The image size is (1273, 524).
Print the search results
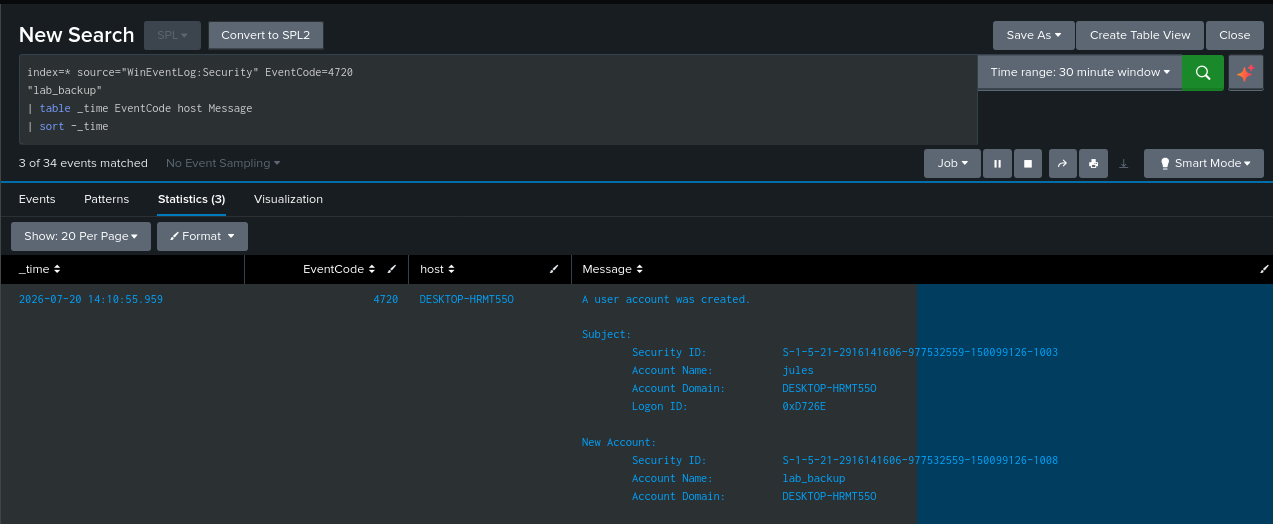click(1093, 163)
